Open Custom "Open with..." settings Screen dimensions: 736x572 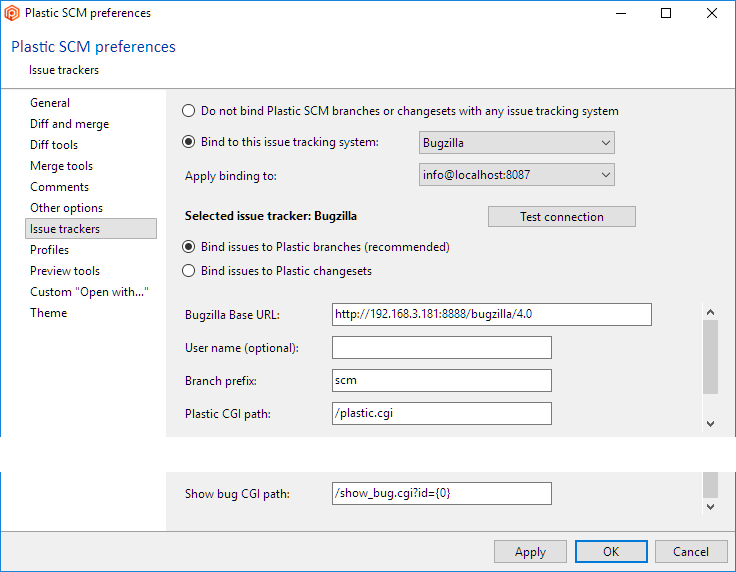coord(89,292)
